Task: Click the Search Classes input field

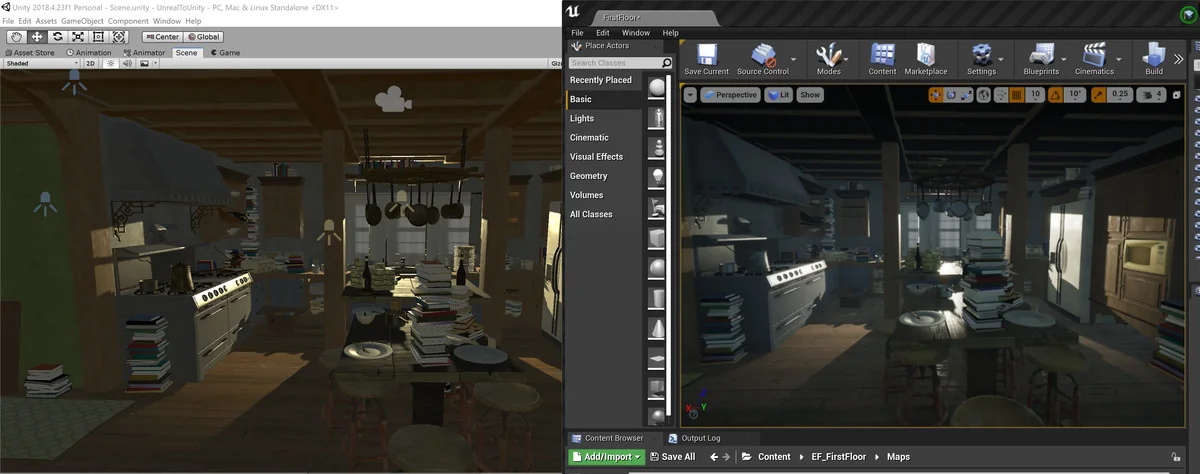Action: click(x=612, y=63)
